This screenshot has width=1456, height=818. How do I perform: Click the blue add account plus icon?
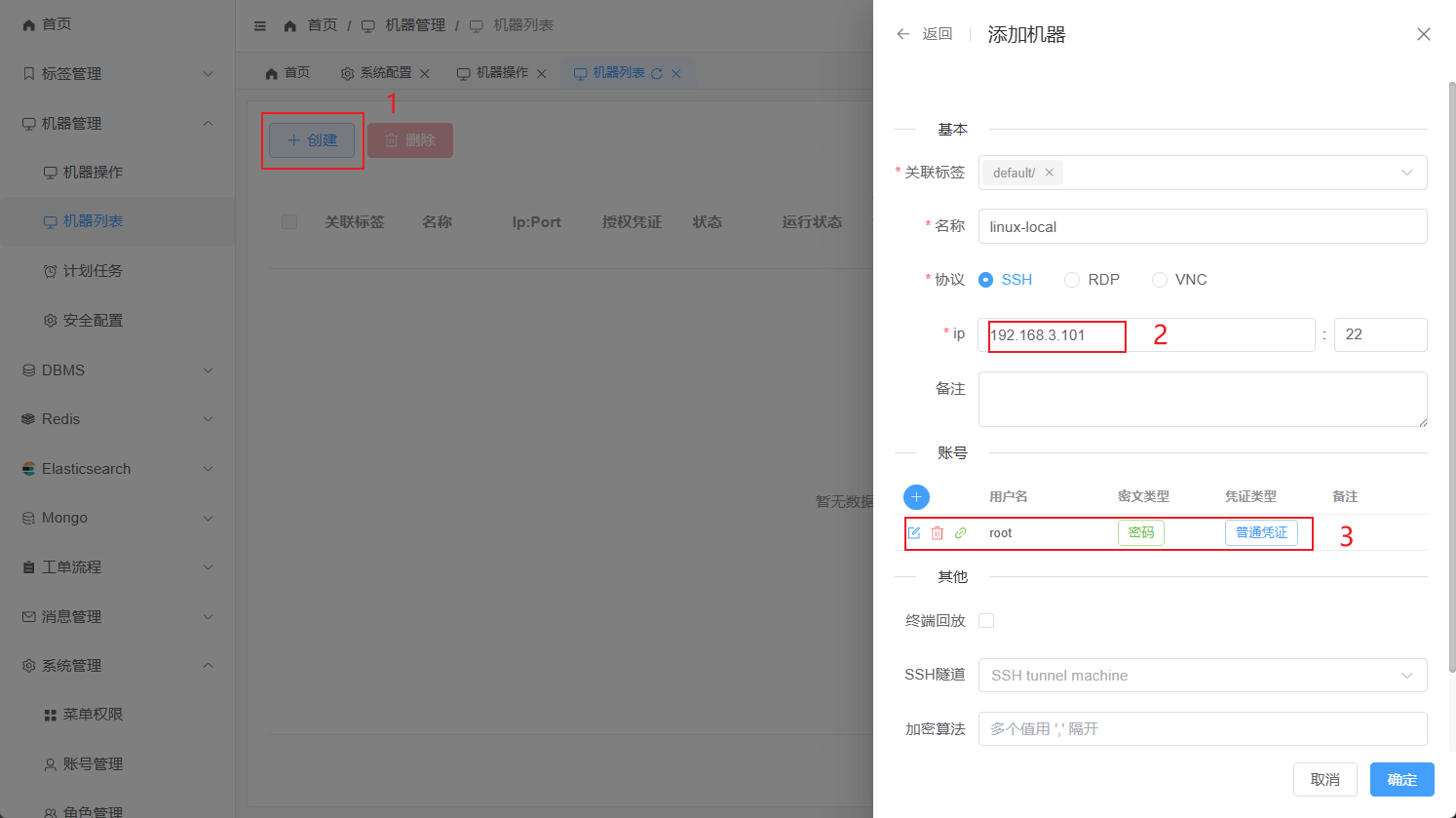(916, 497)
